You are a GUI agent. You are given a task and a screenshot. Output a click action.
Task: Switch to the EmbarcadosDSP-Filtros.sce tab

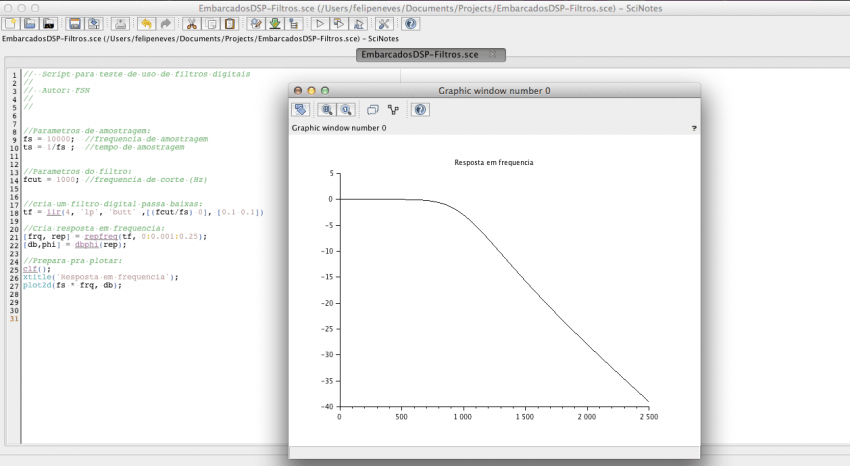[x=420, y=54]
